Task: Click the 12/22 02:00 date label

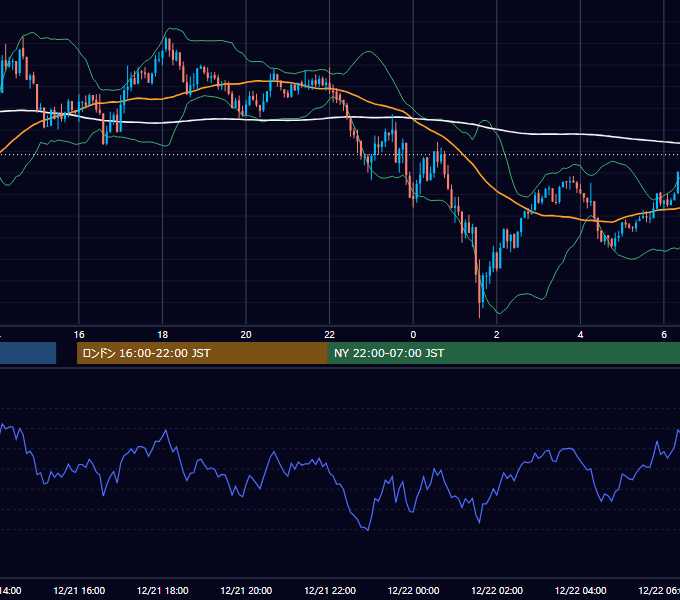Action: 497,591
